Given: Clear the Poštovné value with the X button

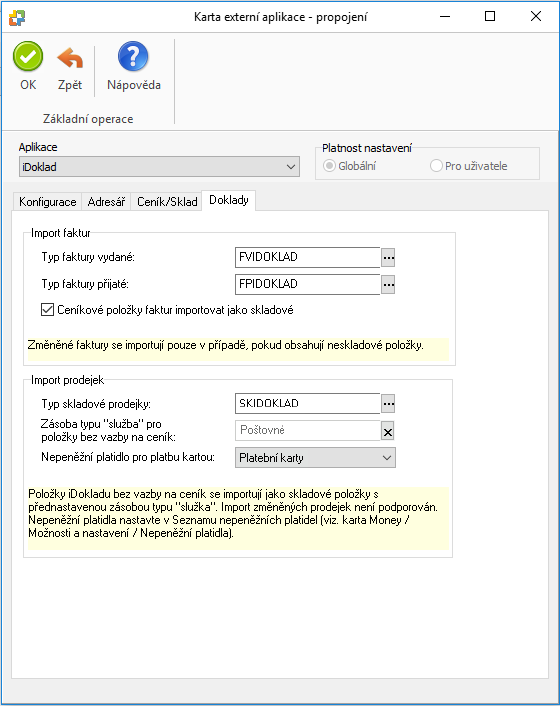Looking at the screenshot, I should [x=388, y=432].
